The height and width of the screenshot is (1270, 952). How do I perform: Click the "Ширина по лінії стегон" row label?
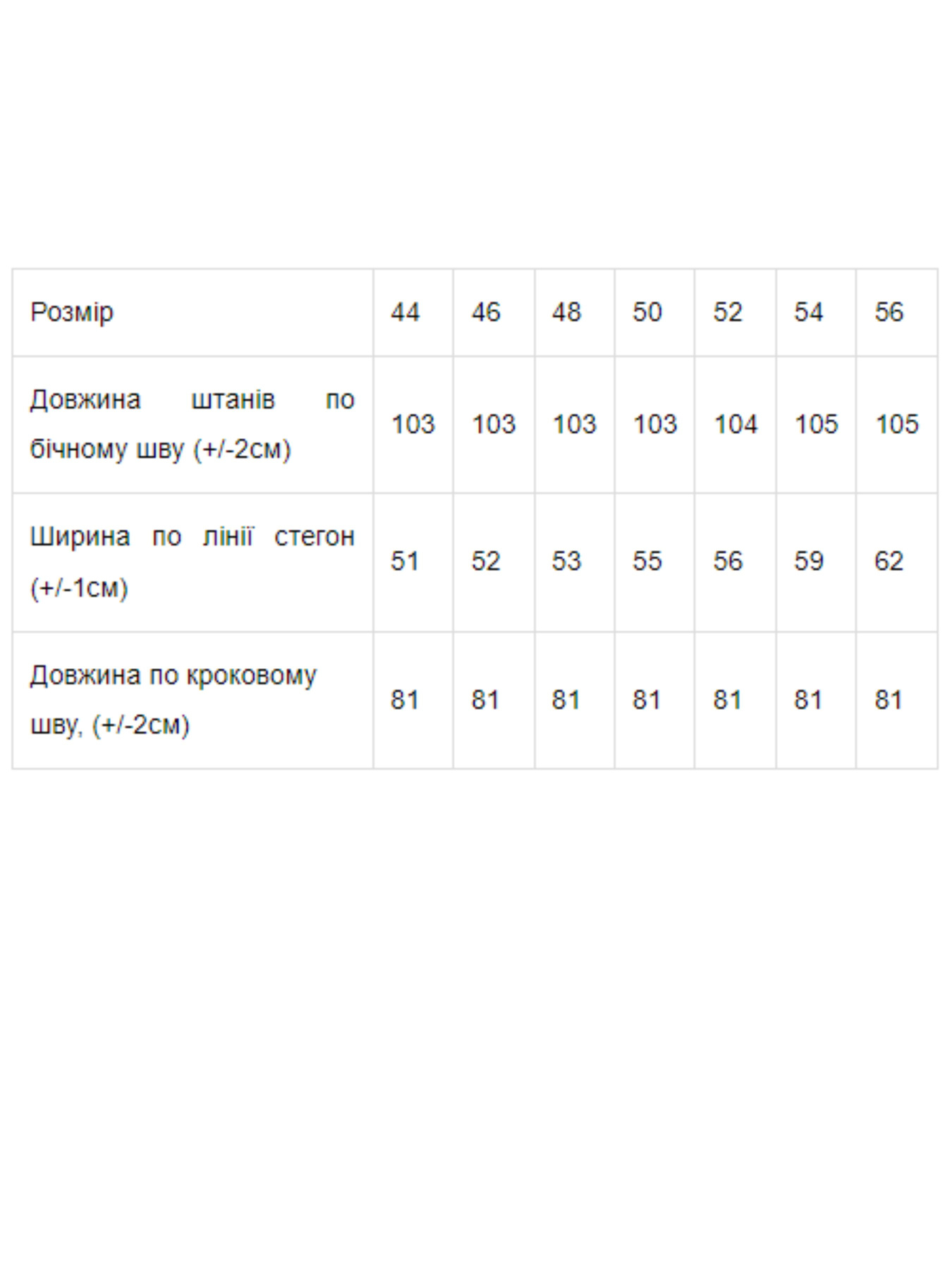[192, 562]
